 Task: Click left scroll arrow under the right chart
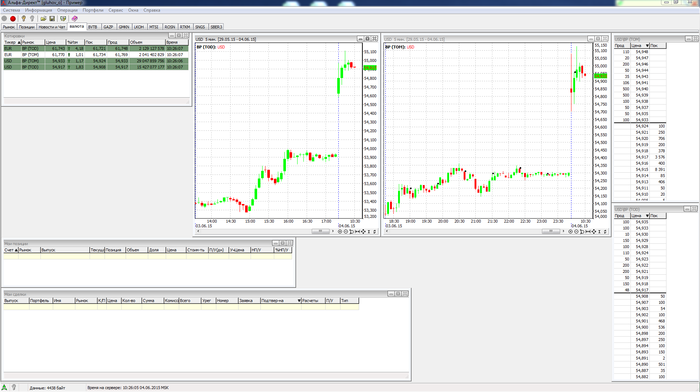pos(387,231)
